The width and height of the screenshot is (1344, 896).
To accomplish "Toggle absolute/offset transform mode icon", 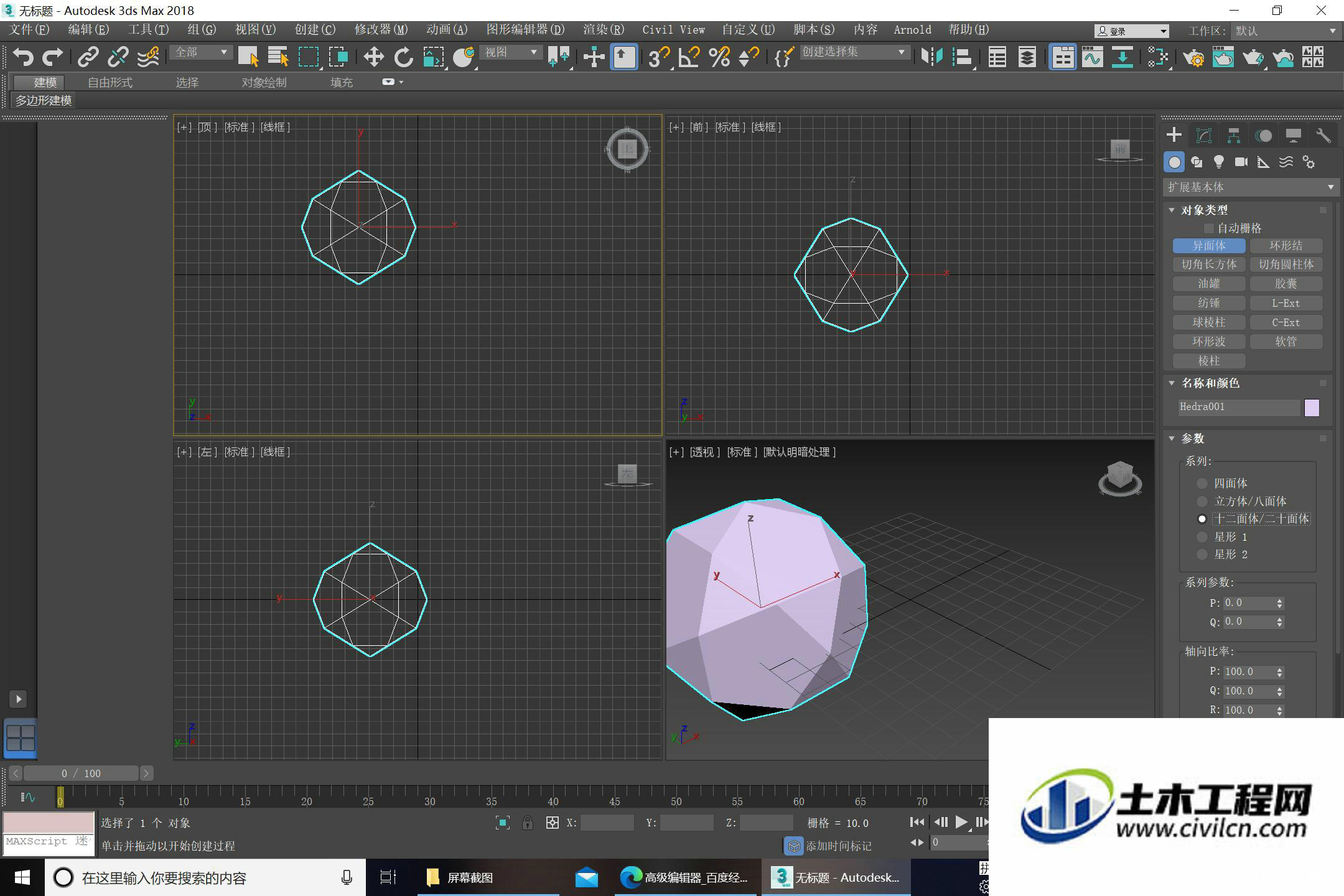I will pos(552,823).
